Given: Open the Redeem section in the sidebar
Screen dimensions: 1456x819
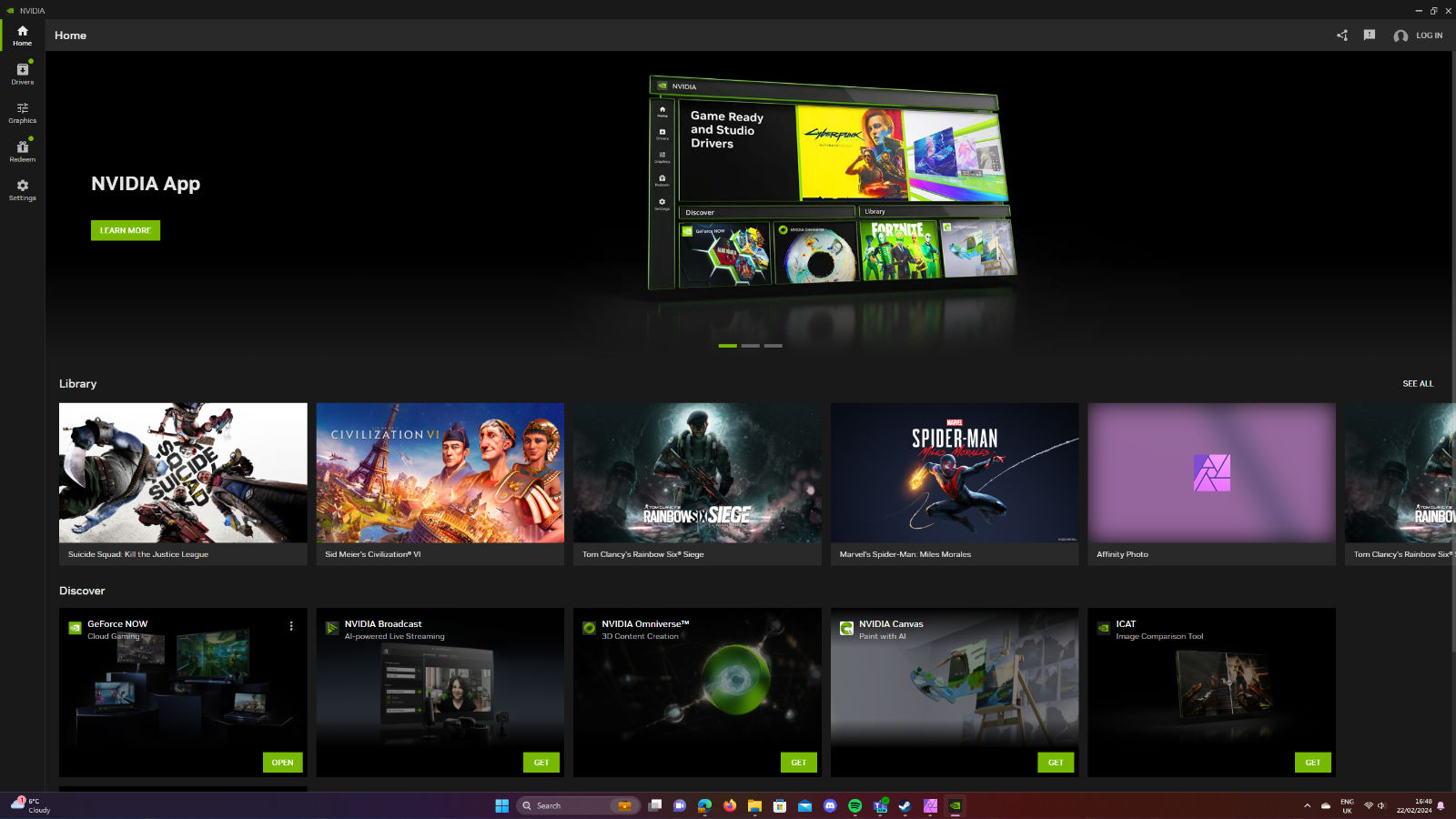Looking at the screenshot, I should tap(21, 152).
